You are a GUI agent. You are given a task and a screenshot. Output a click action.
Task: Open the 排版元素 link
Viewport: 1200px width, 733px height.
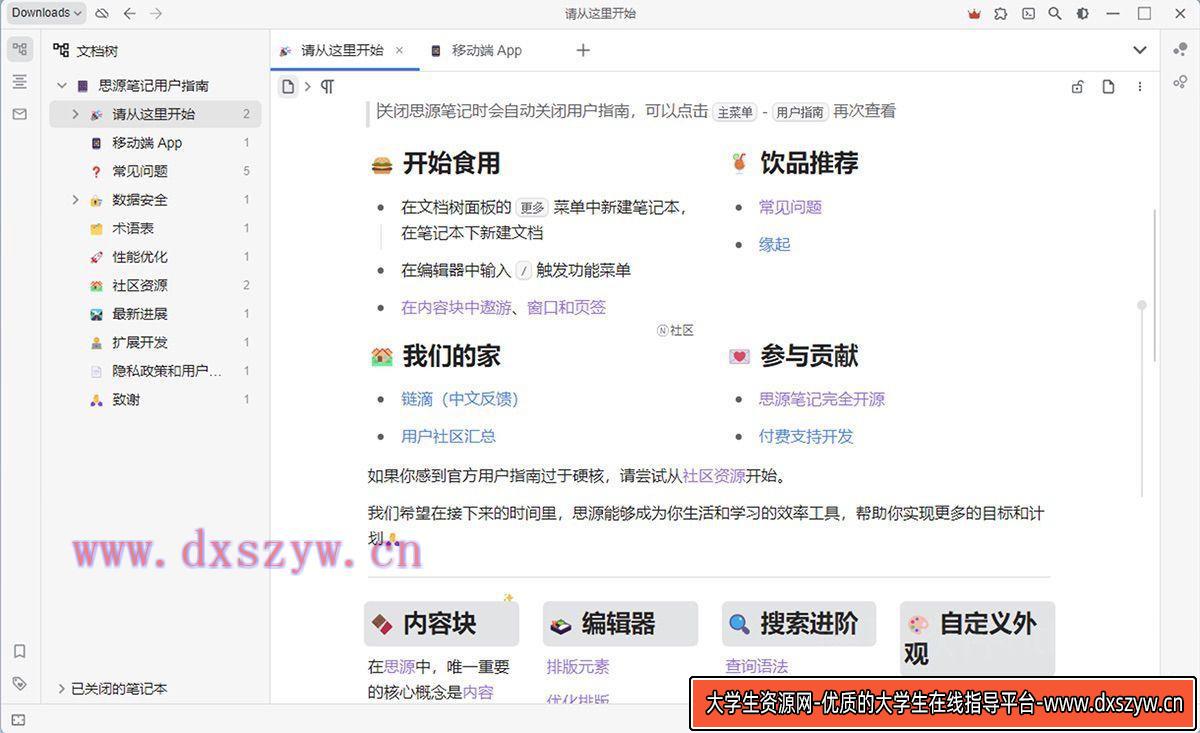[578, 666]
